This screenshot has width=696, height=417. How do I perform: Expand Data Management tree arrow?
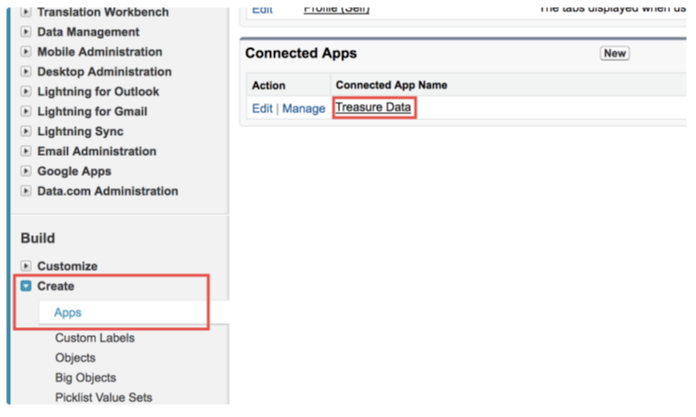pos(26,32)
